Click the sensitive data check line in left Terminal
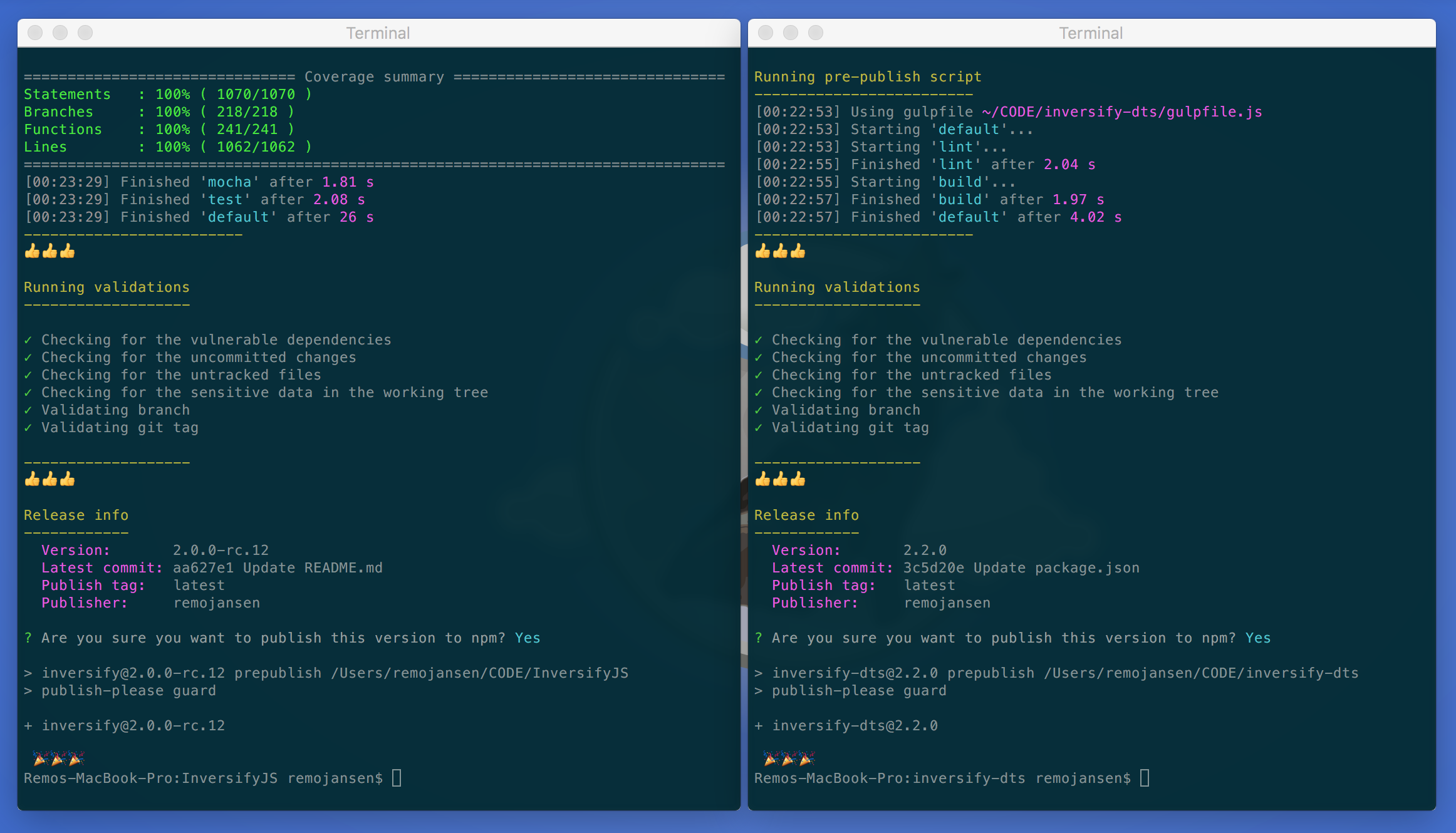The height and width of the screenshot is (833, 1456). tap(256, 393)
